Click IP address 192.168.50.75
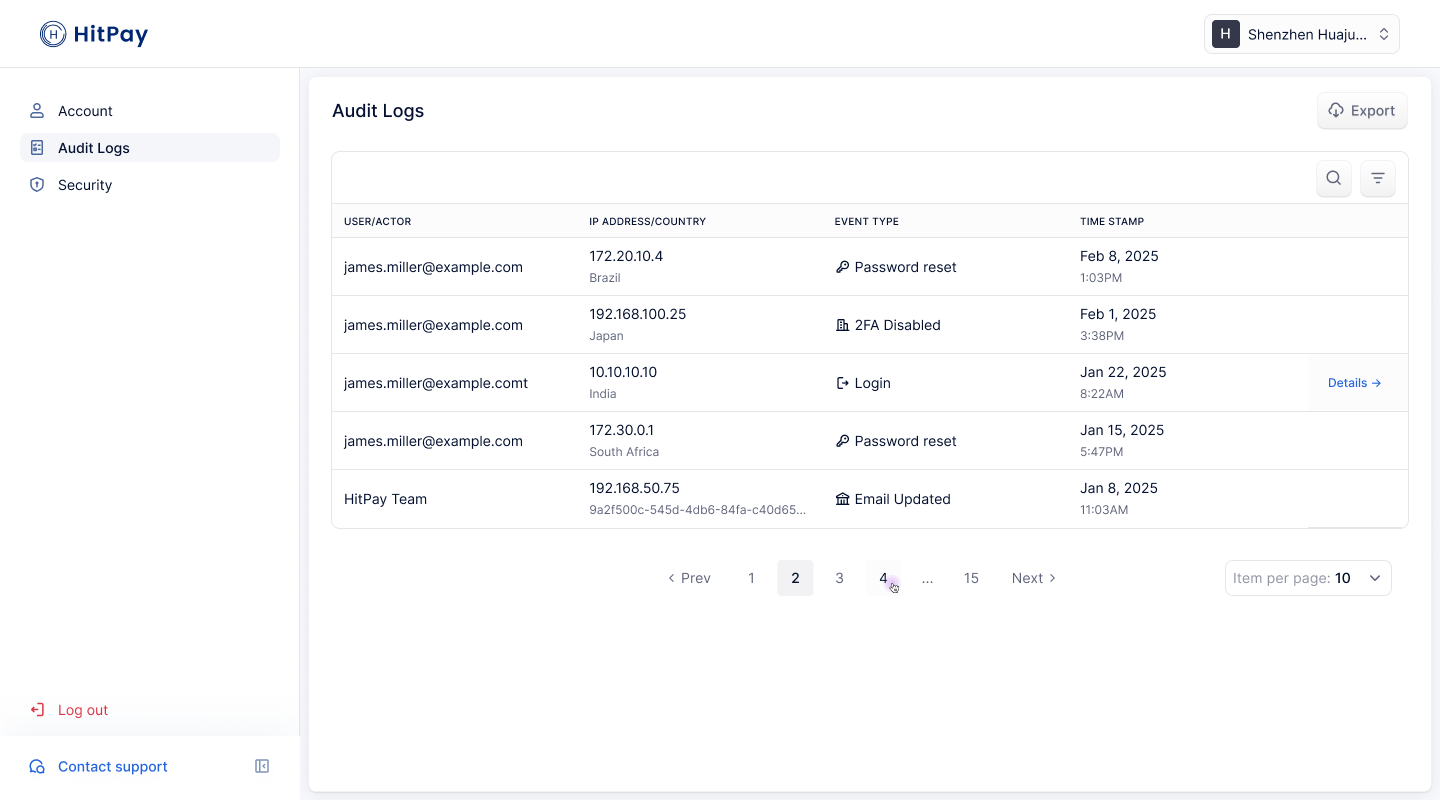The image size is (1440, 800). pos(634,488)
